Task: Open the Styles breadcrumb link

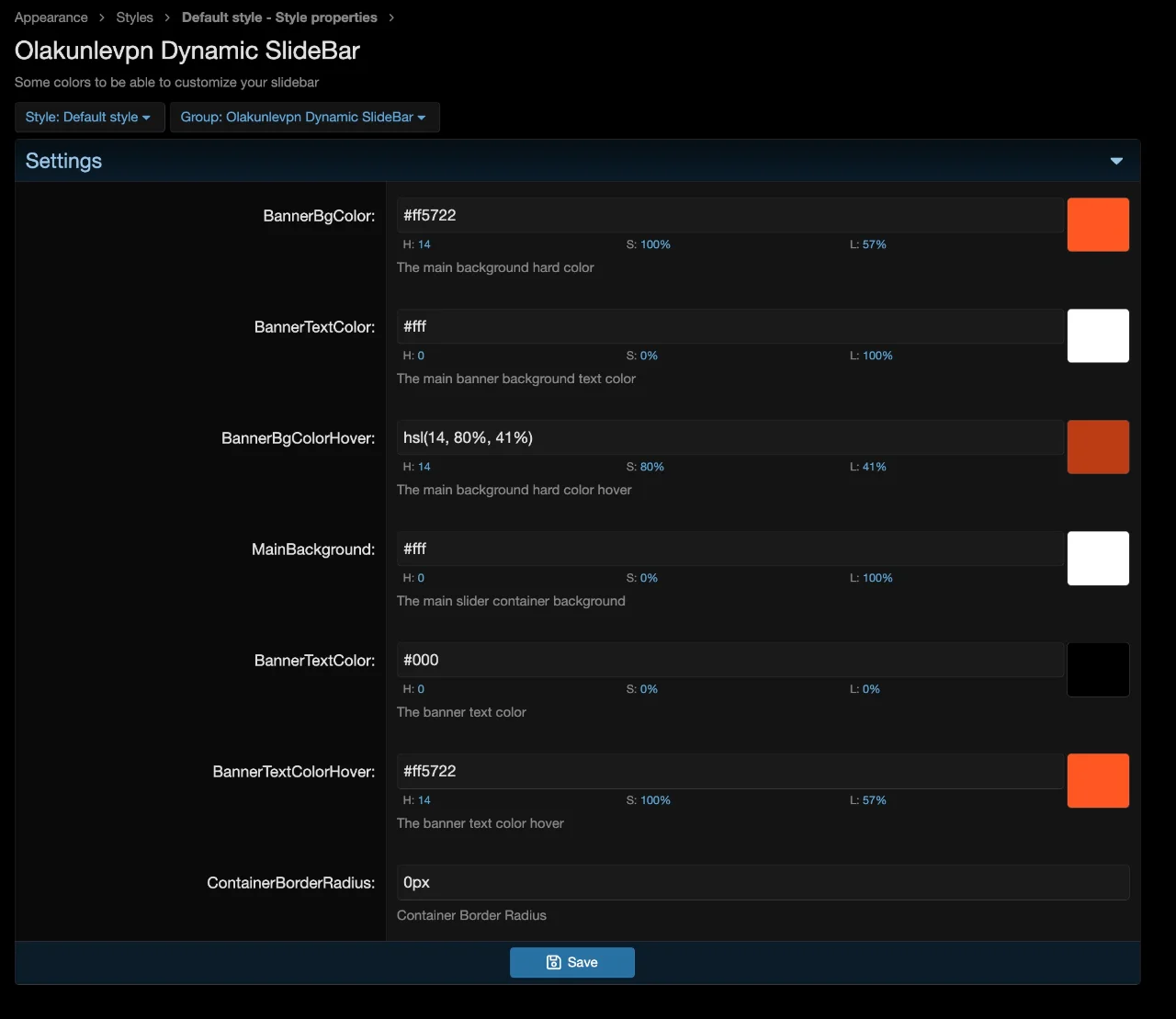Action: pos(134,17)
